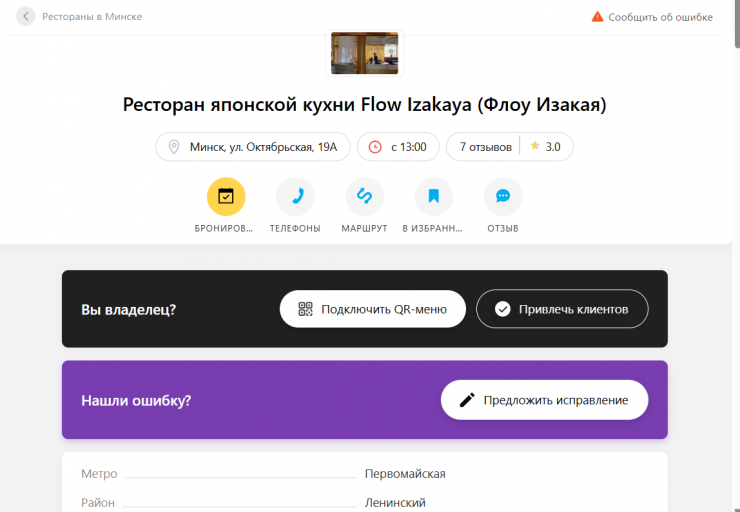Click the review speech bubble icon
740x512 pixels.
[x=503, y=196]
